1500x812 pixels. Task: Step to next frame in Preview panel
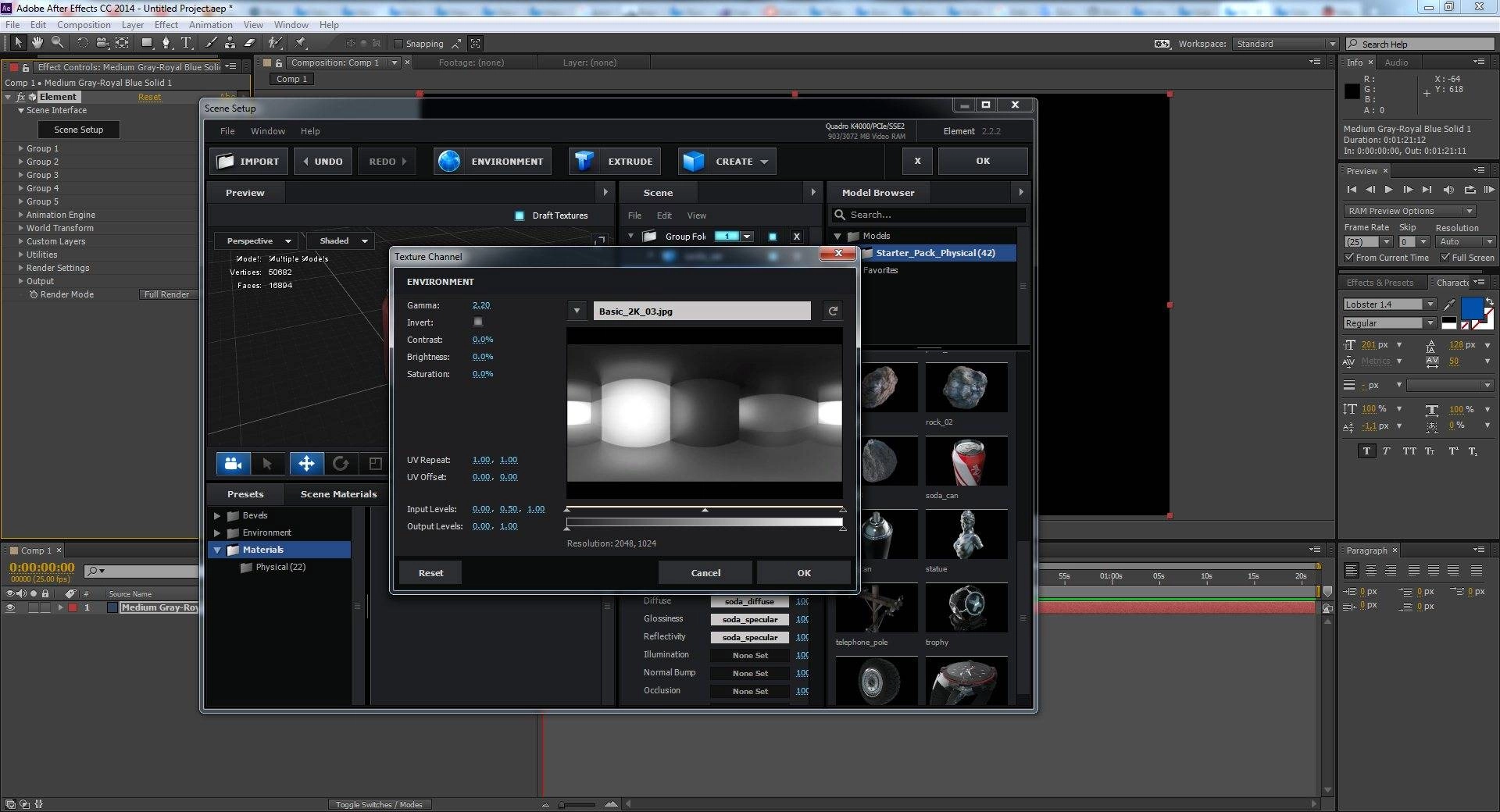pos(1408,190)
